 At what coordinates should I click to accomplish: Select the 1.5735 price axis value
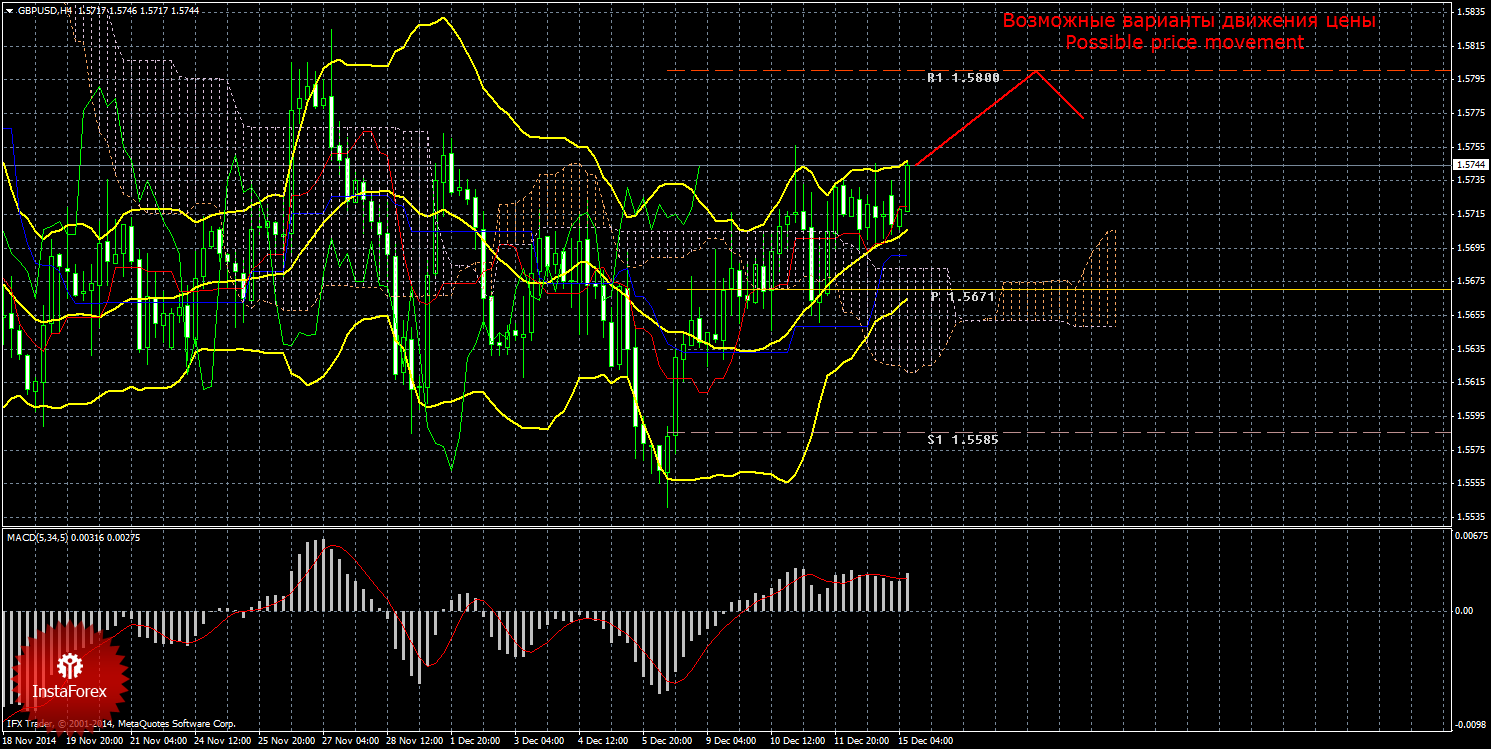coord(1471,181)
